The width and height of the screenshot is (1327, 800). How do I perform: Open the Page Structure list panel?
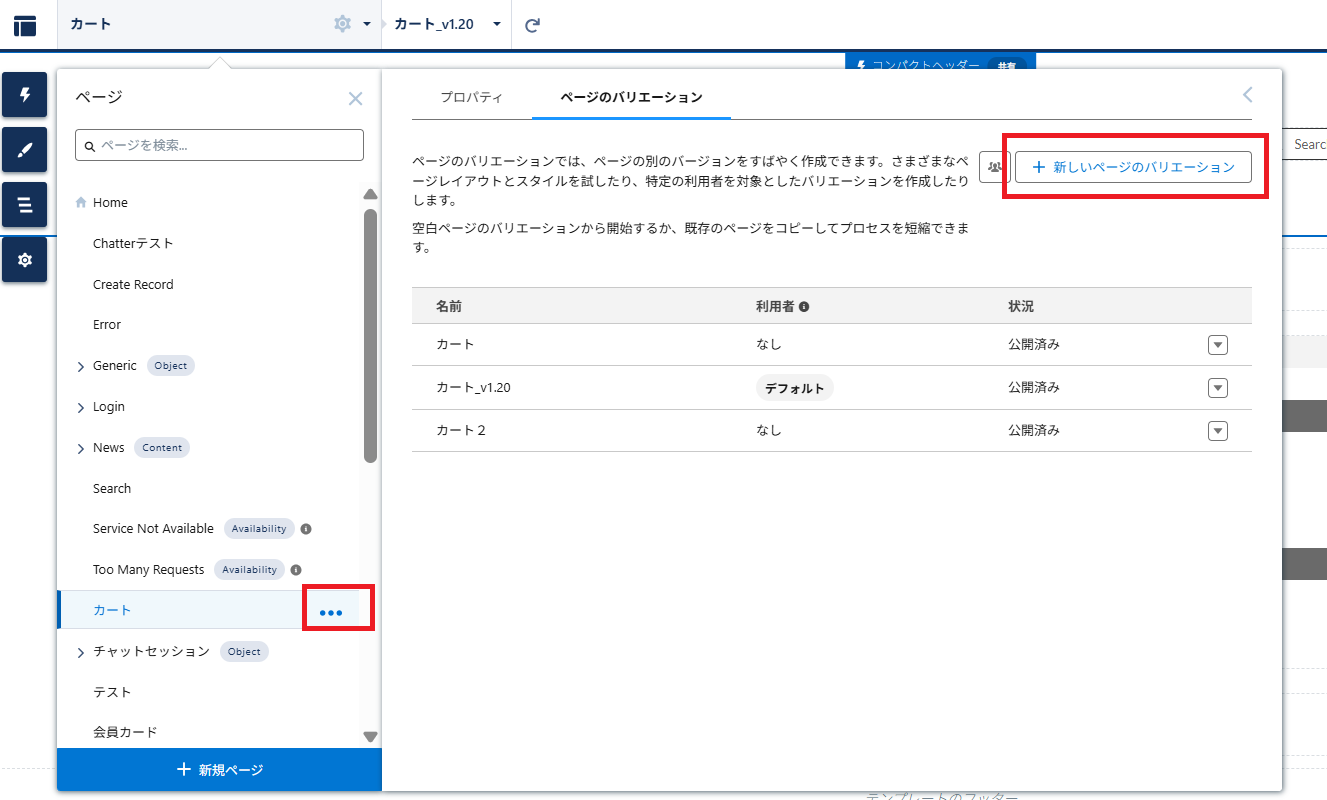25,205
